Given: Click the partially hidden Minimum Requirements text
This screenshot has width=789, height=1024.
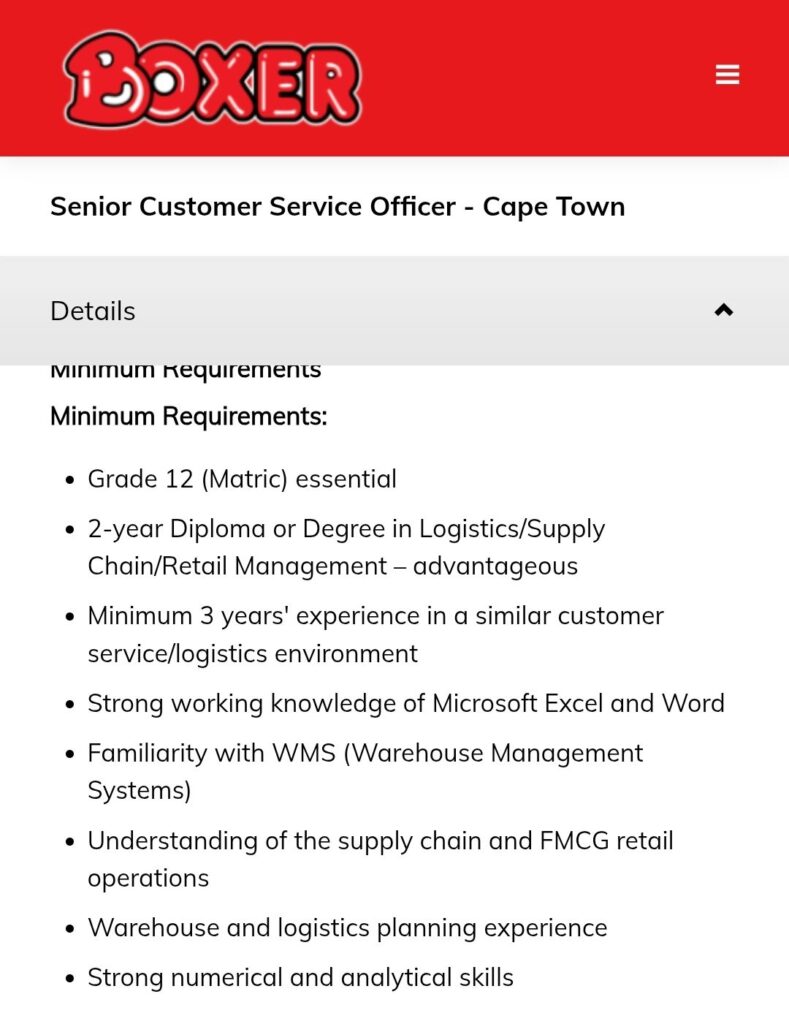Looking at the screenshot, I should pos(185,371).
